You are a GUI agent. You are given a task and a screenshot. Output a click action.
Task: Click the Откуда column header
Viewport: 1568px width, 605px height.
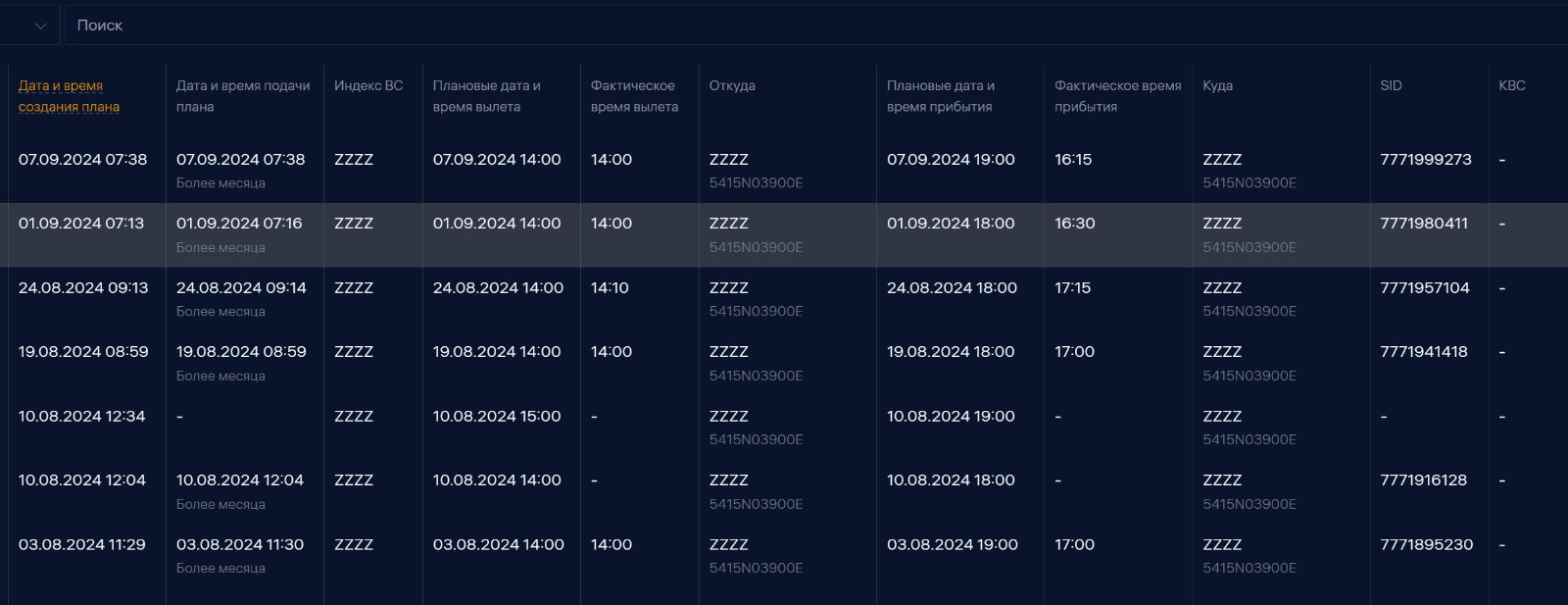[732, 85]
